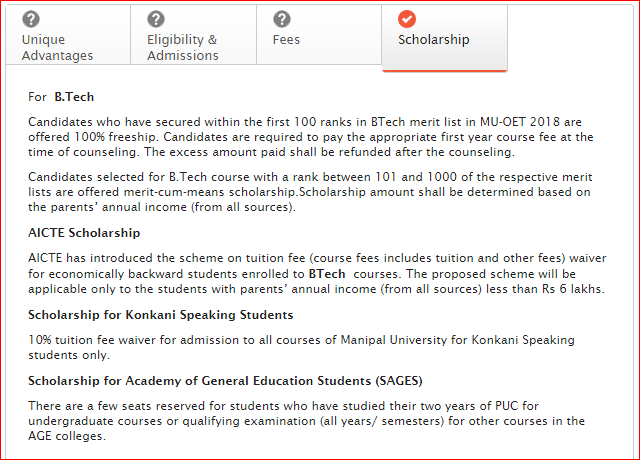640x460 pixels.
Task: Click the question mark icon above Eligibility & Admissions
Action: pos(156,19)
